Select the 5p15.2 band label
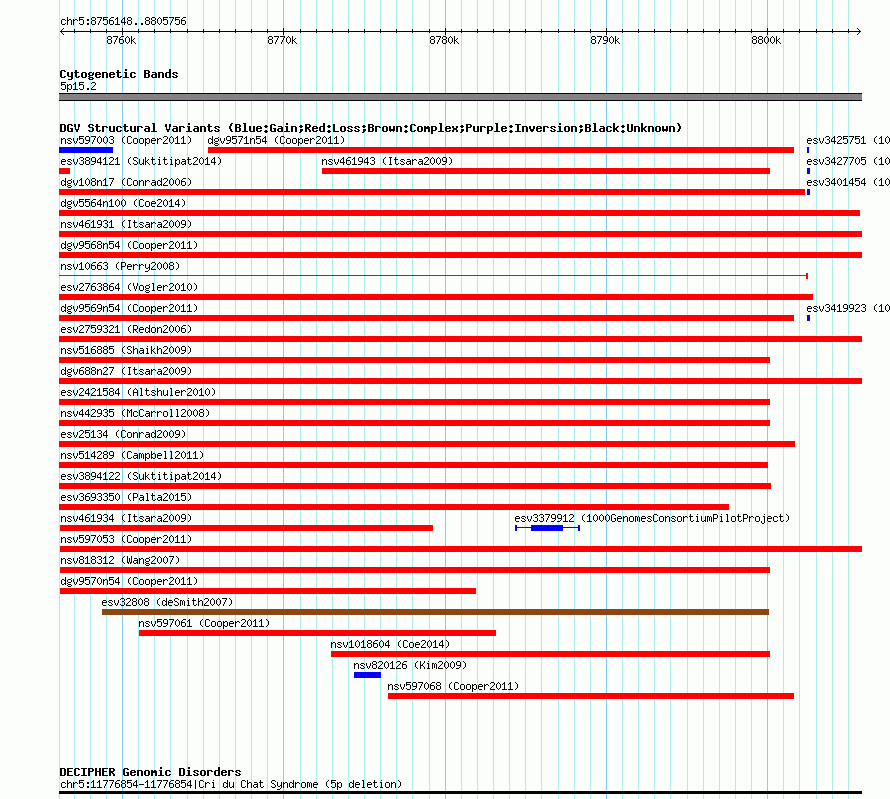Screen dimensions: 890x799 click(x=78, y=86)
